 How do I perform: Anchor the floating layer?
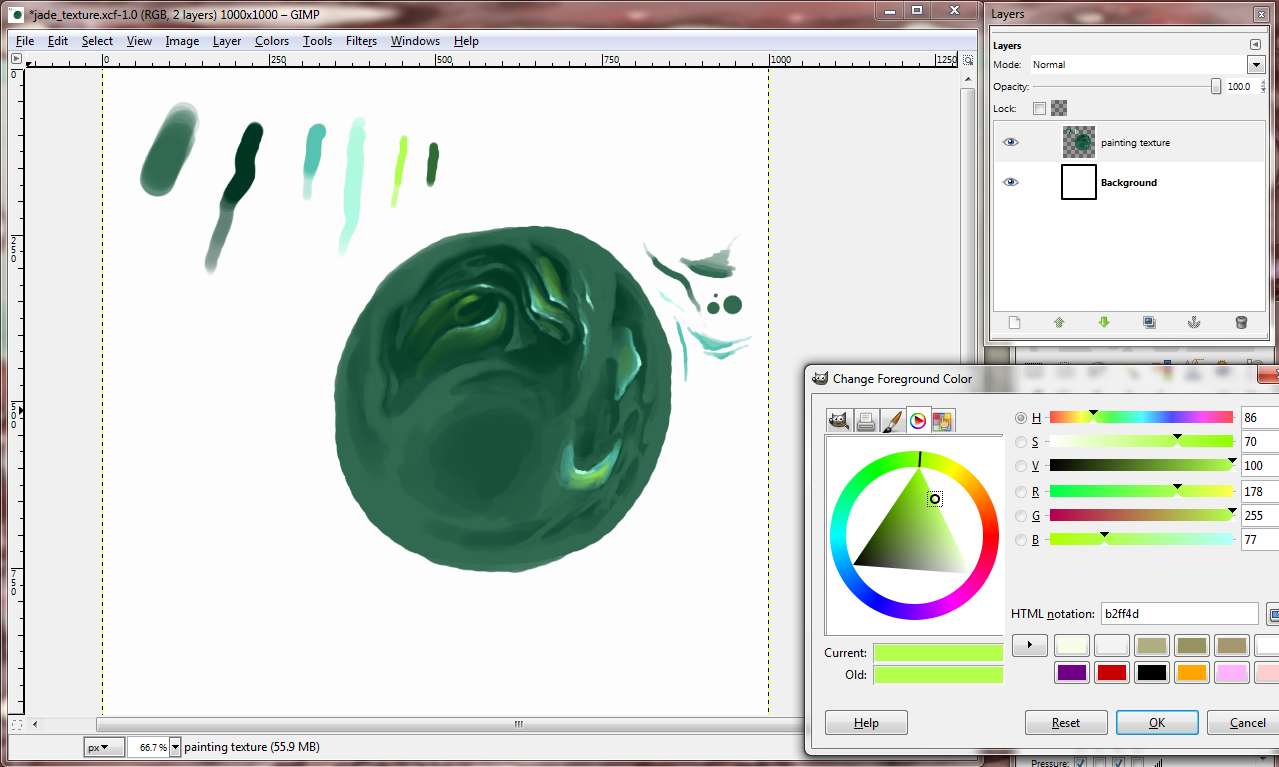tap(1193, 322)
